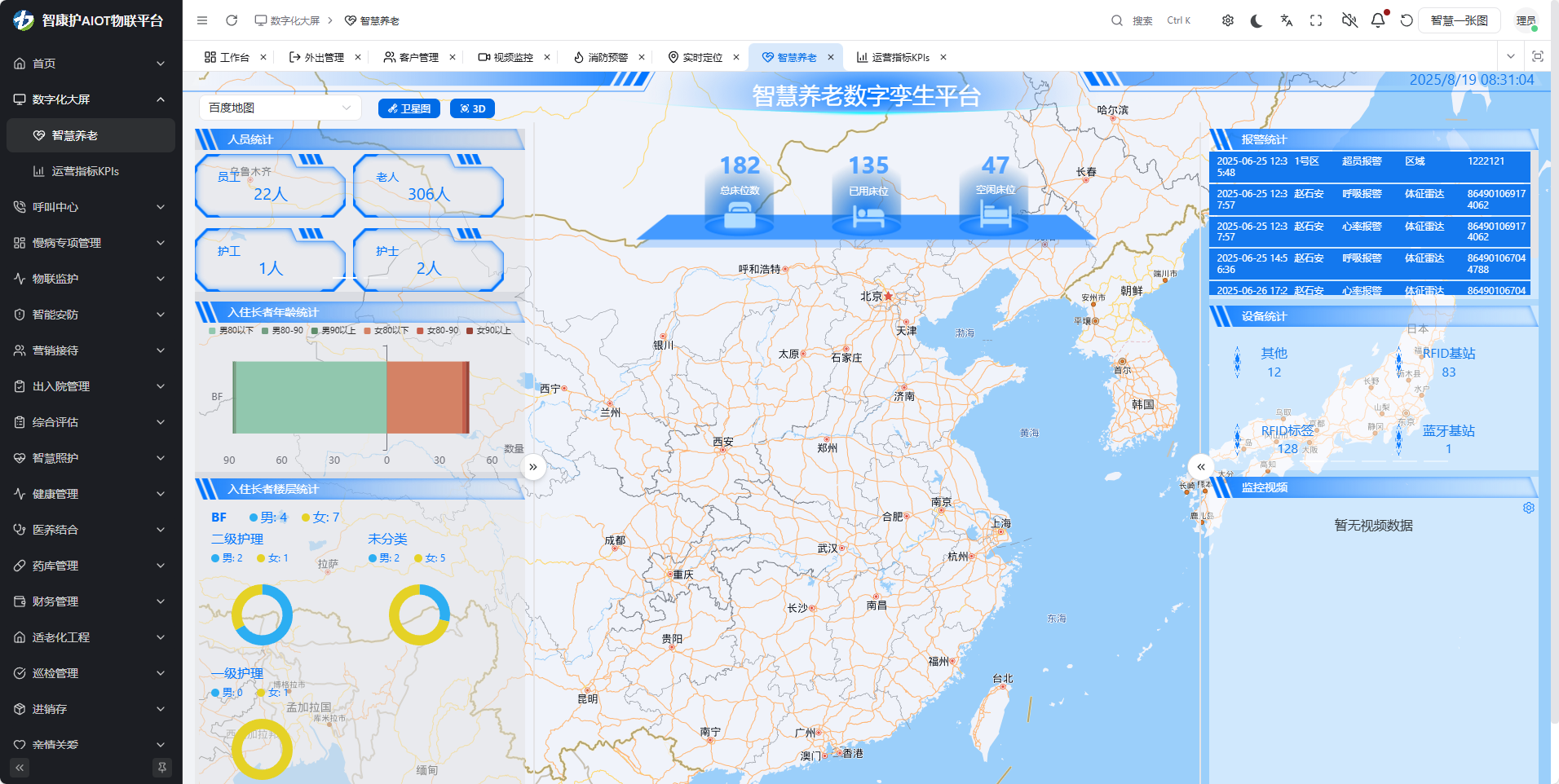Toggle the 男90以上 legend item
1559x784 pixels.
pyautogui.click(x=333, y=331)
